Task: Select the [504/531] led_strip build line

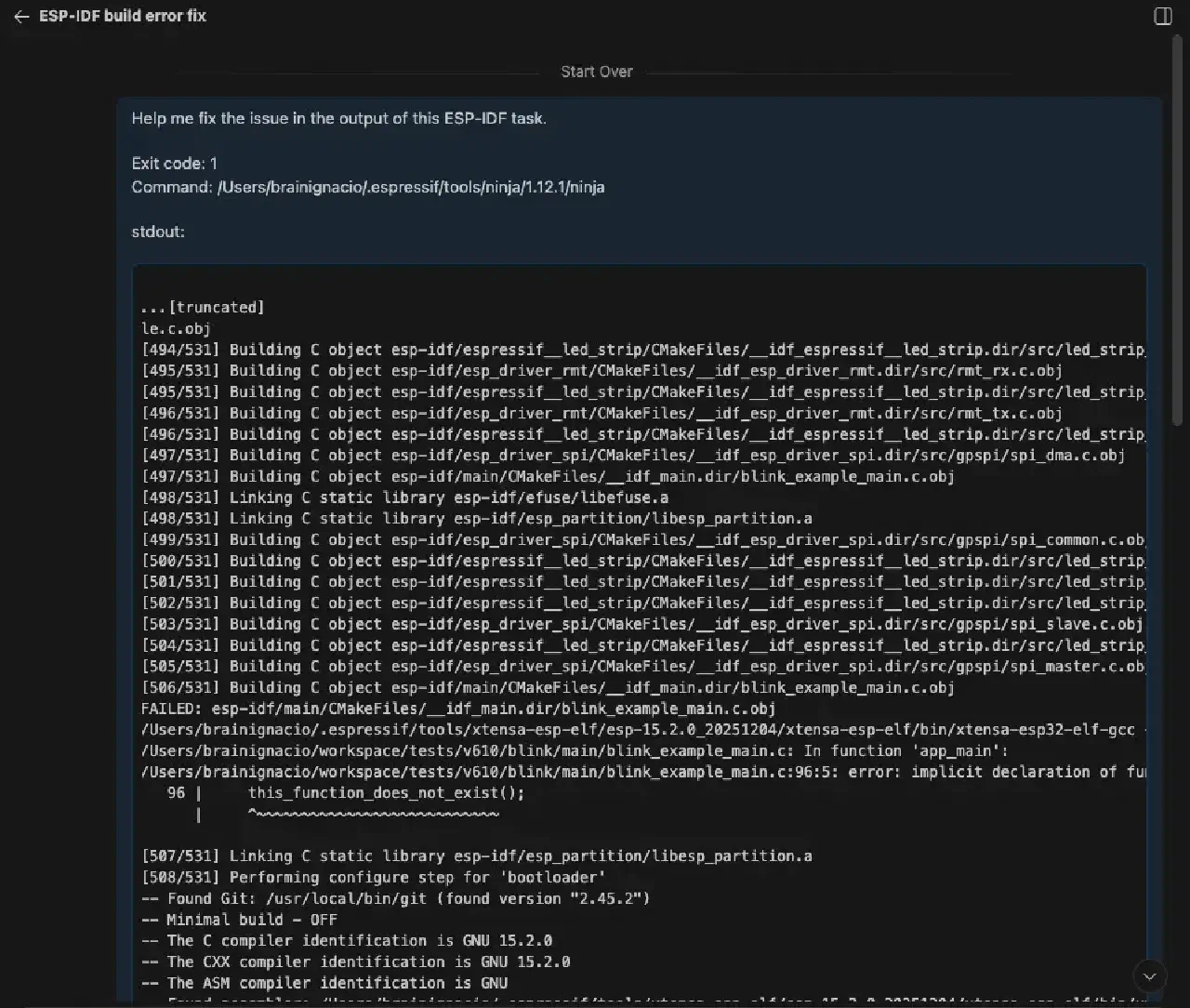Action: pos(643,645)
